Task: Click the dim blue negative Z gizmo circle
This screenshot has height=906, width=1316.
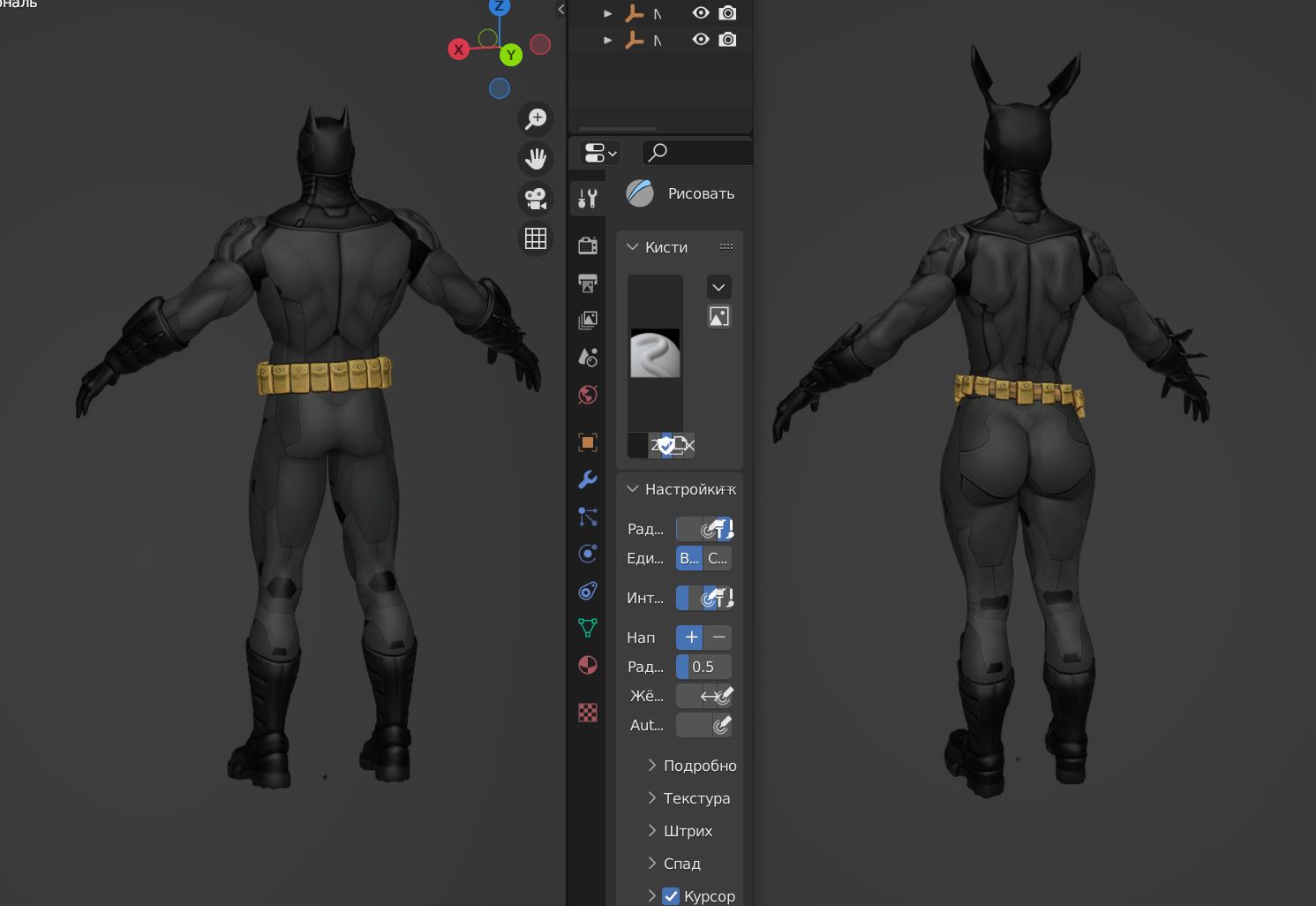Action: point(500,88)
